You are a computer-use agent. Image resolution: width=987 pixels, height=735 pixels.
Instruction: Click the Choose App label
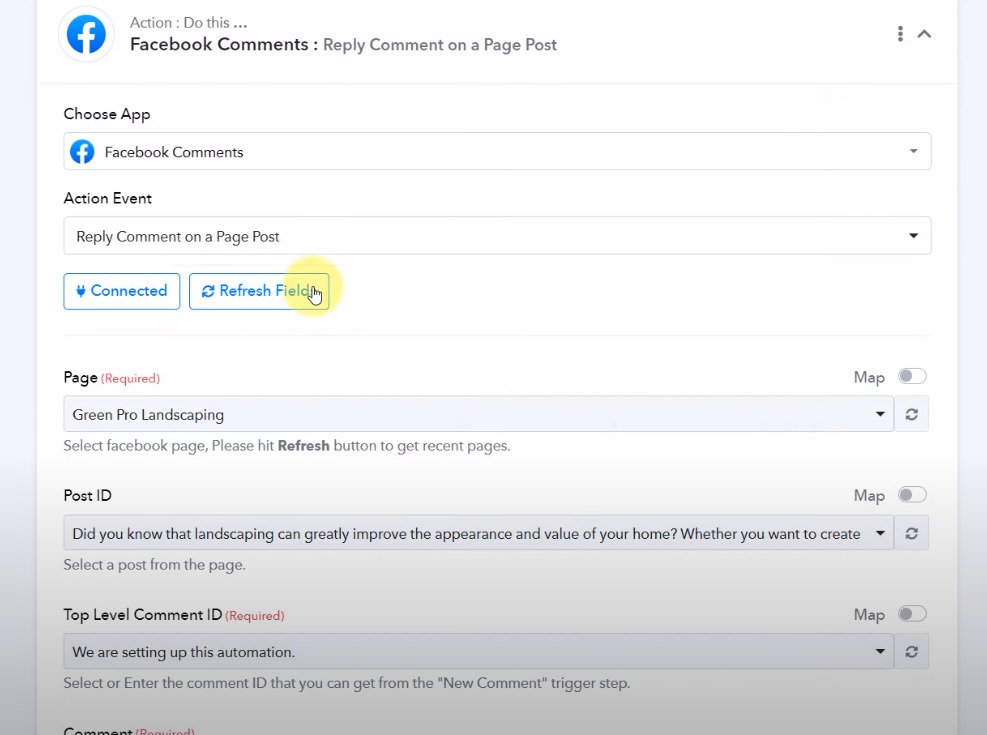tap(107, 115)
